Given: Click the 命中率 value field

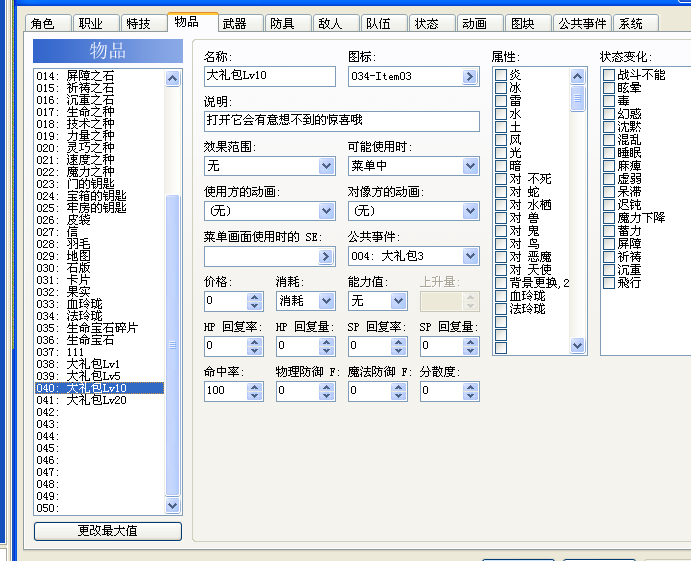Looking at the screenshot, I should pos(226,391).
